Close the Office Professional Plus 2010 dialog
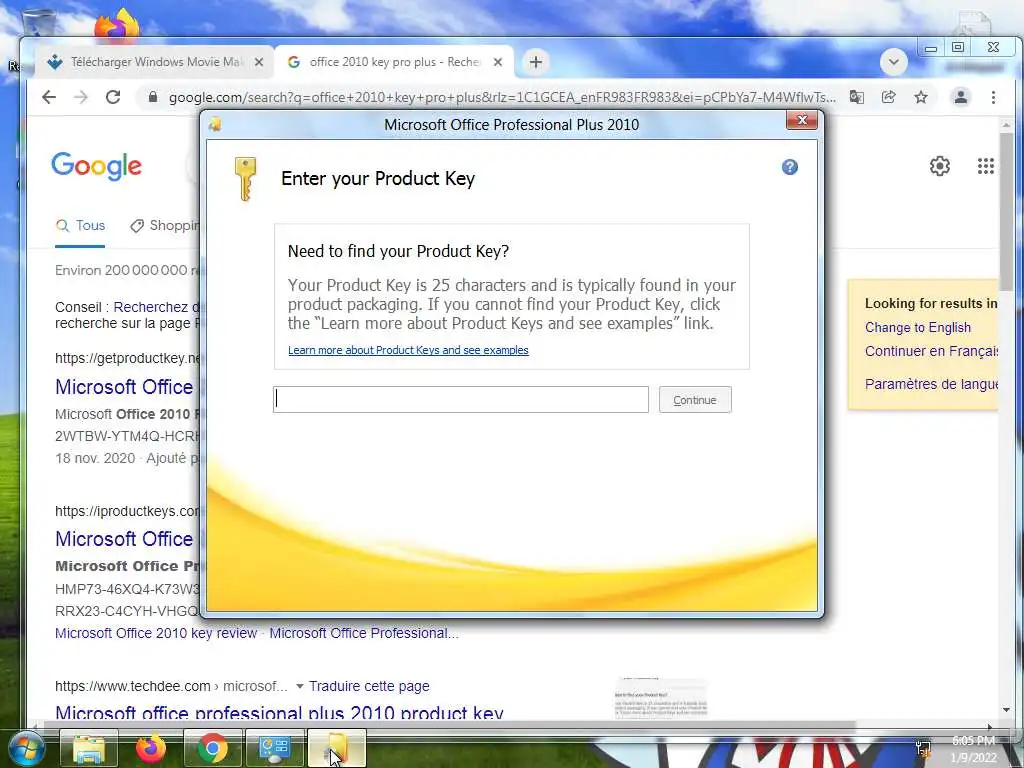Image resolution: width=1024 pixels, height=768 pixels. (801, 120)
